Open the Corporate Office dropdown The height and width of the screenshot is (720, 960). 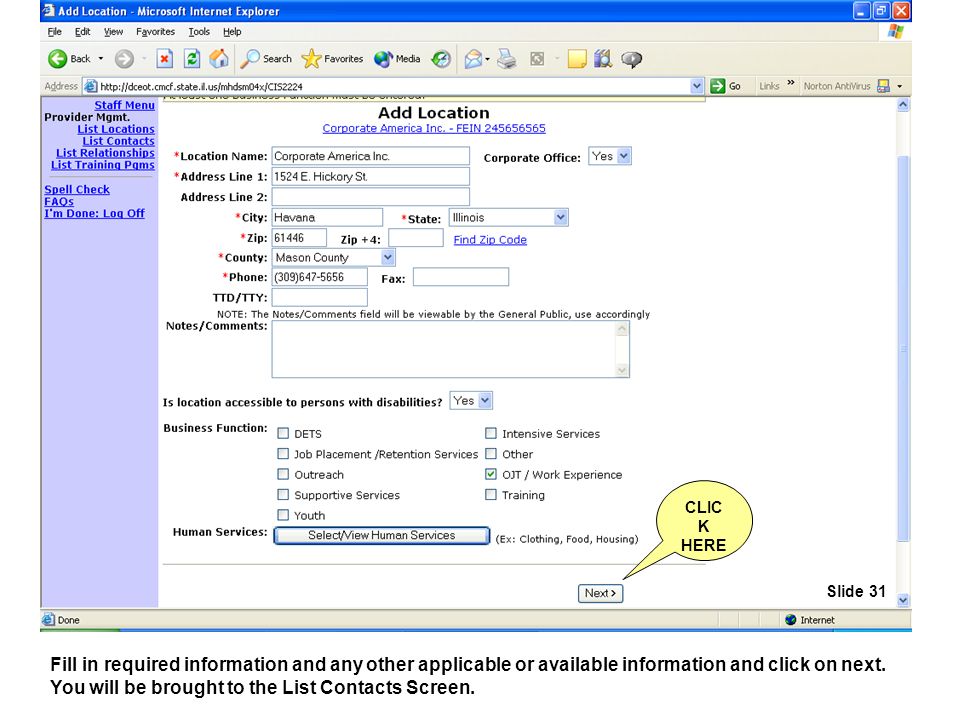610,156
